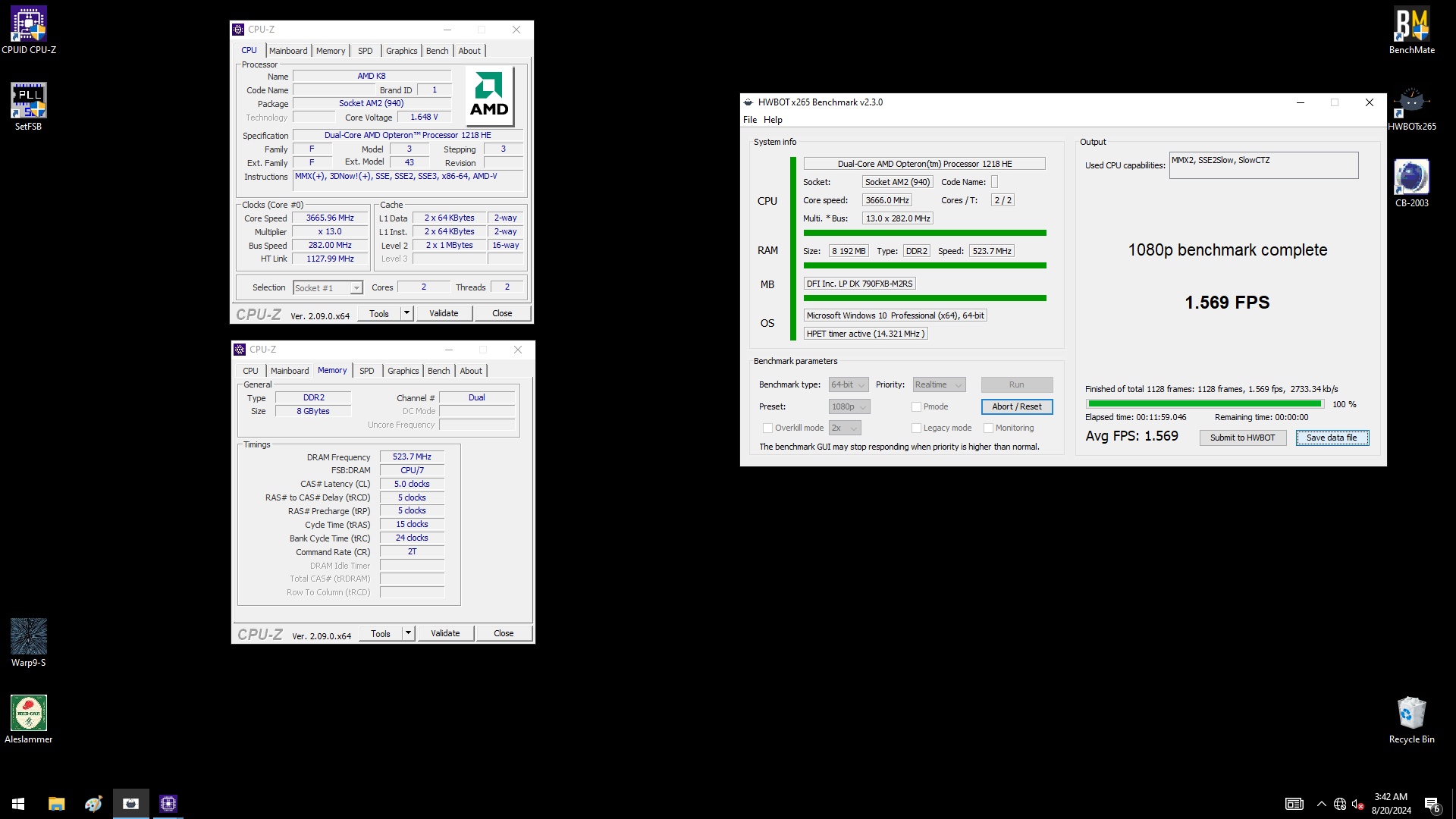
Task: Expand the Tools arrow in top CPU-Z window
Action: tap(406, 313)
